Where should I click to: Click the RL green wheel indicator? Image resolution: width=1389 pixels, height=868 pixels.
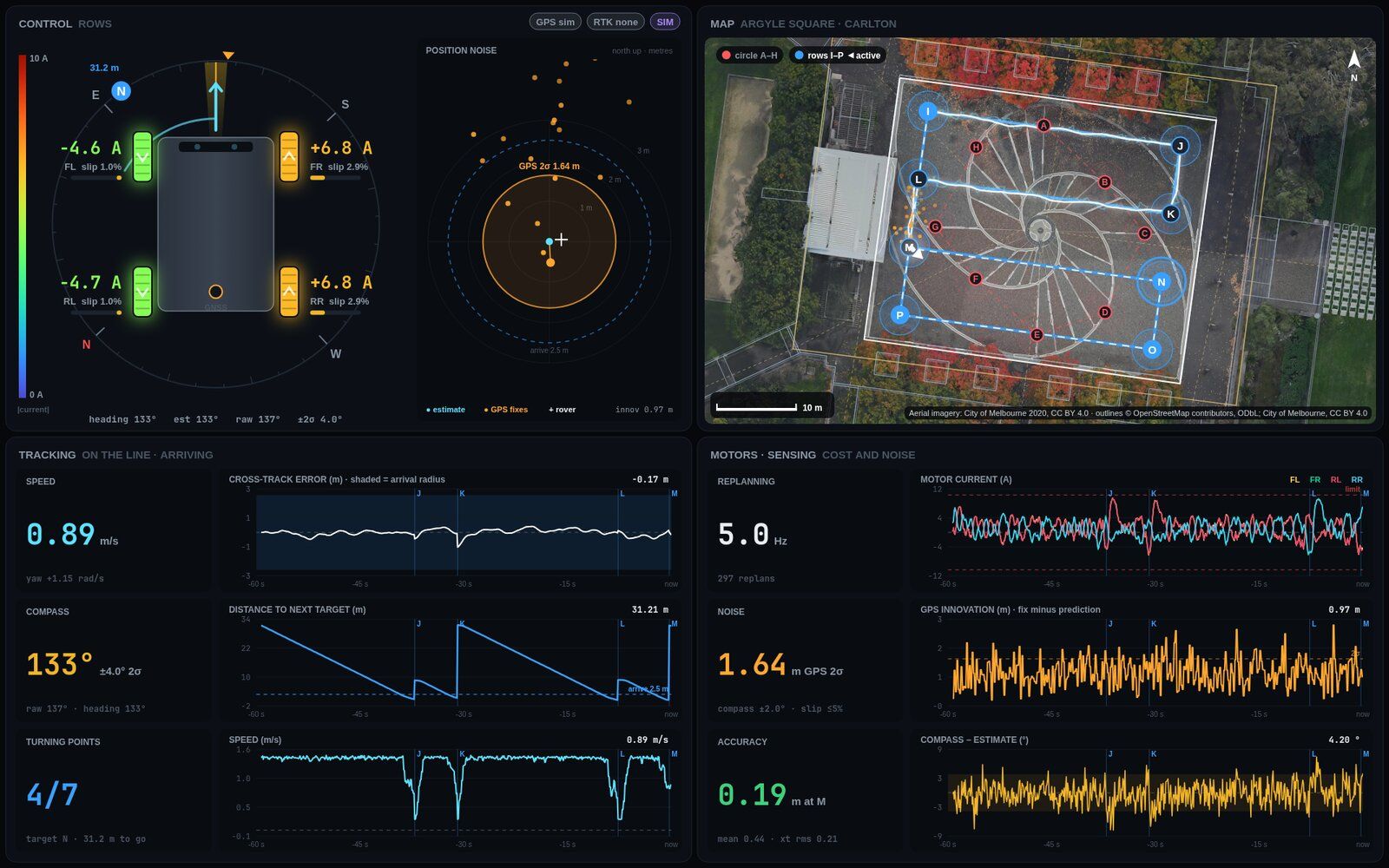coord(142,291)
